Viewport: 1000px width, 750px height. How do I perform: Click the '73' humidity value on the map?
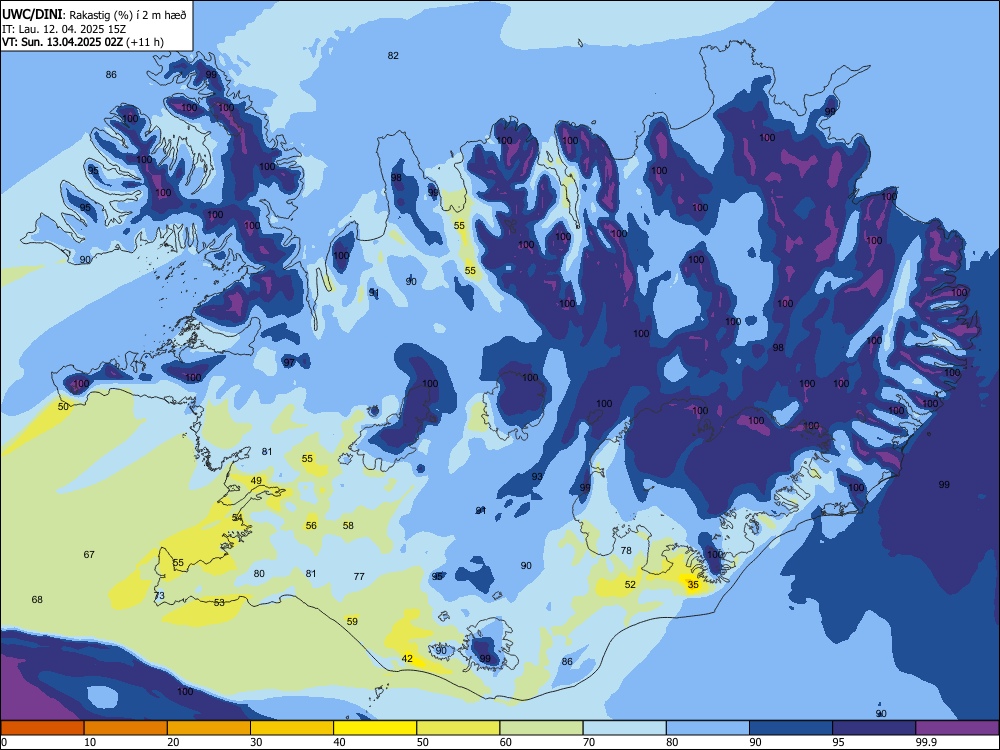(x=159, y=596)
